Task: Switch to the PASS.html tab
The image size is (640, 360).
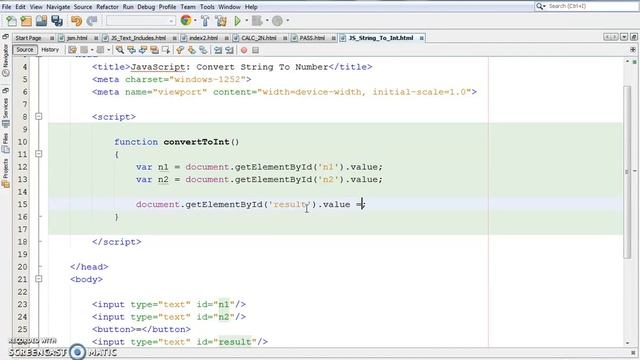Action: pos(312,38)
